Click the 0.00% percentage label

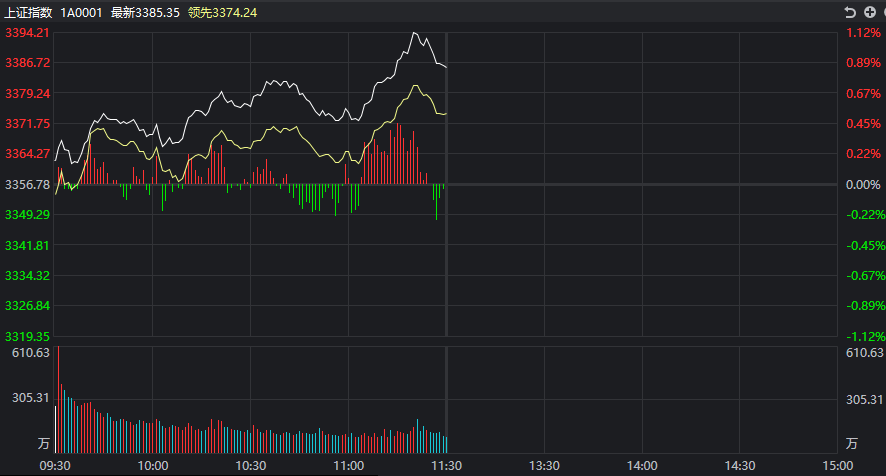863,184
